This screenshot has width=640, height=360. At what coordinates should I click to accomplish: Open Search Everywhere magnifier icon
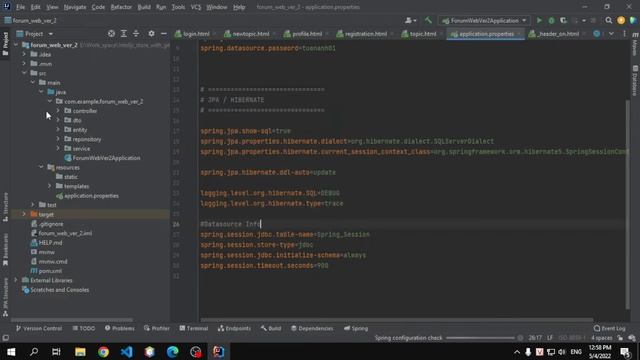(x=609, y=20)
